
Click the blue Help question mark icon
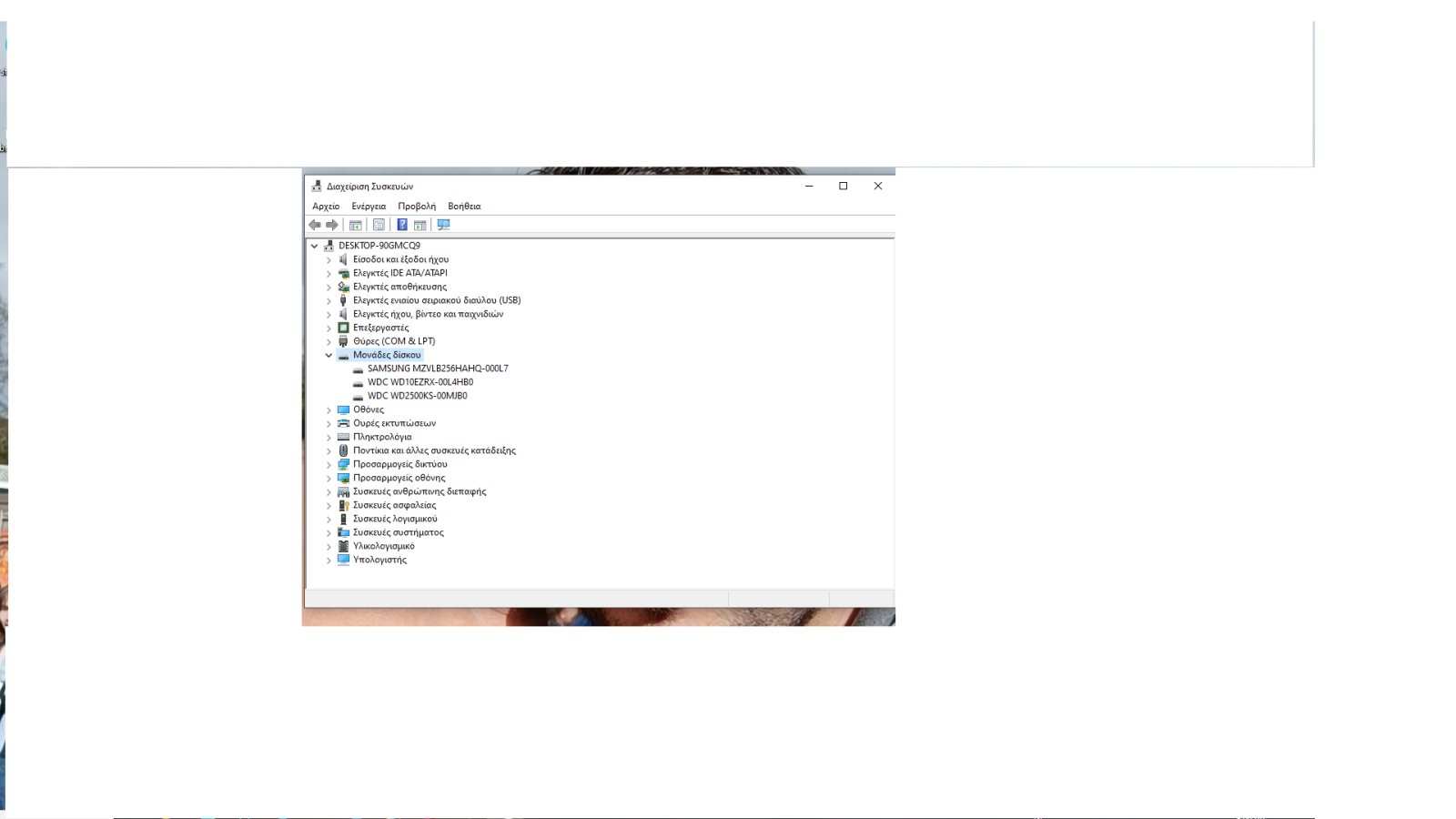pos(402,225)
